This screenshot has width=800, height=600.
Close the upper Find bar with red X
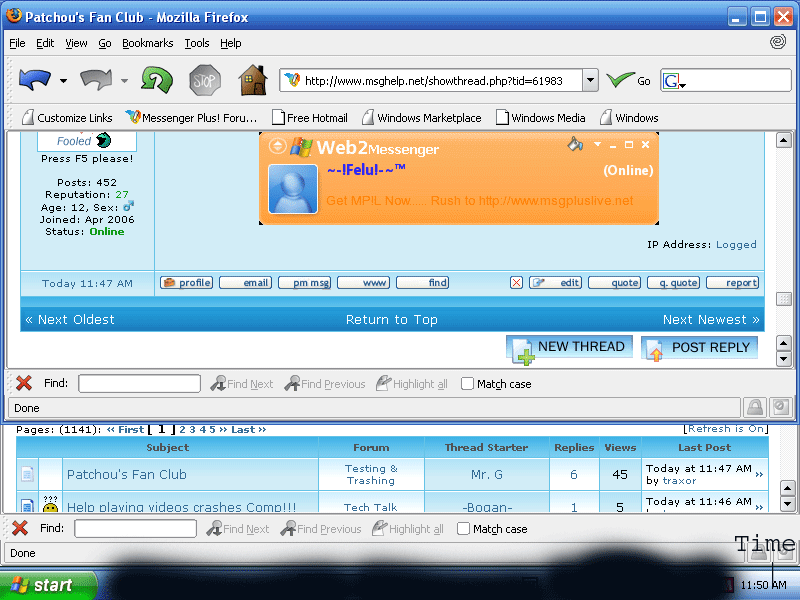coord(23,383)
